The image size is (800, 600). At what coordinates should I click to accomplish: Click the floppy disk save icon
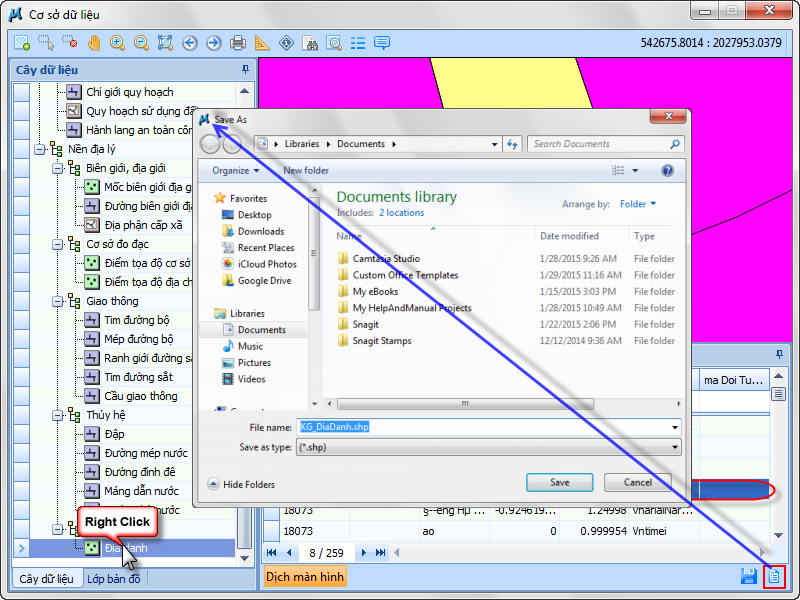point(748,577)
